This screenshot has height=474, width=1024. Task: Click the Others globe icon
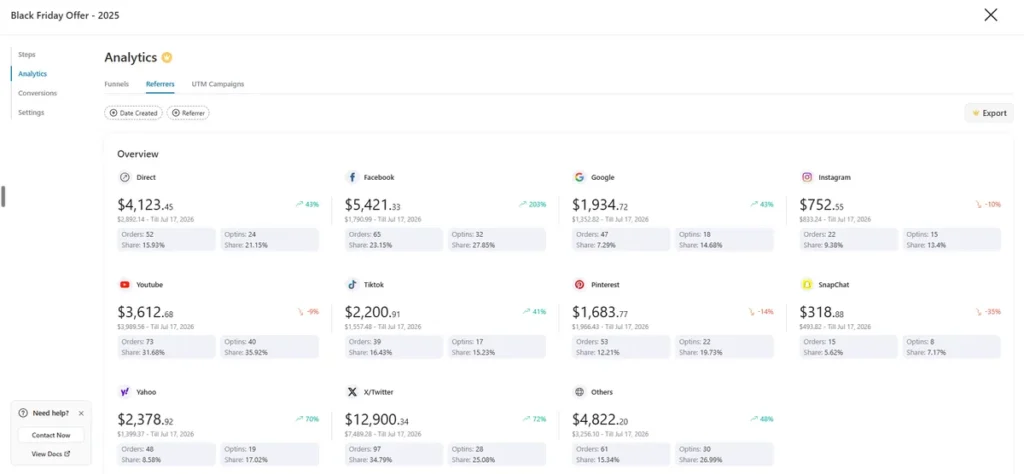click(579, 392)
